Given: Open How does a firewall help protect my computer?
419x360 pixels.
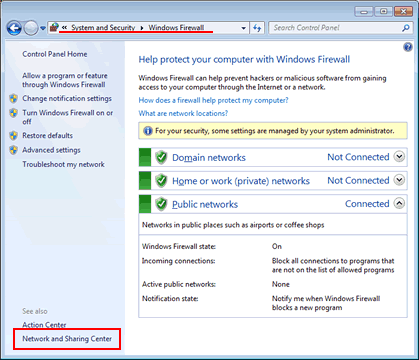Looking at the screenshot, I should 213,100.
